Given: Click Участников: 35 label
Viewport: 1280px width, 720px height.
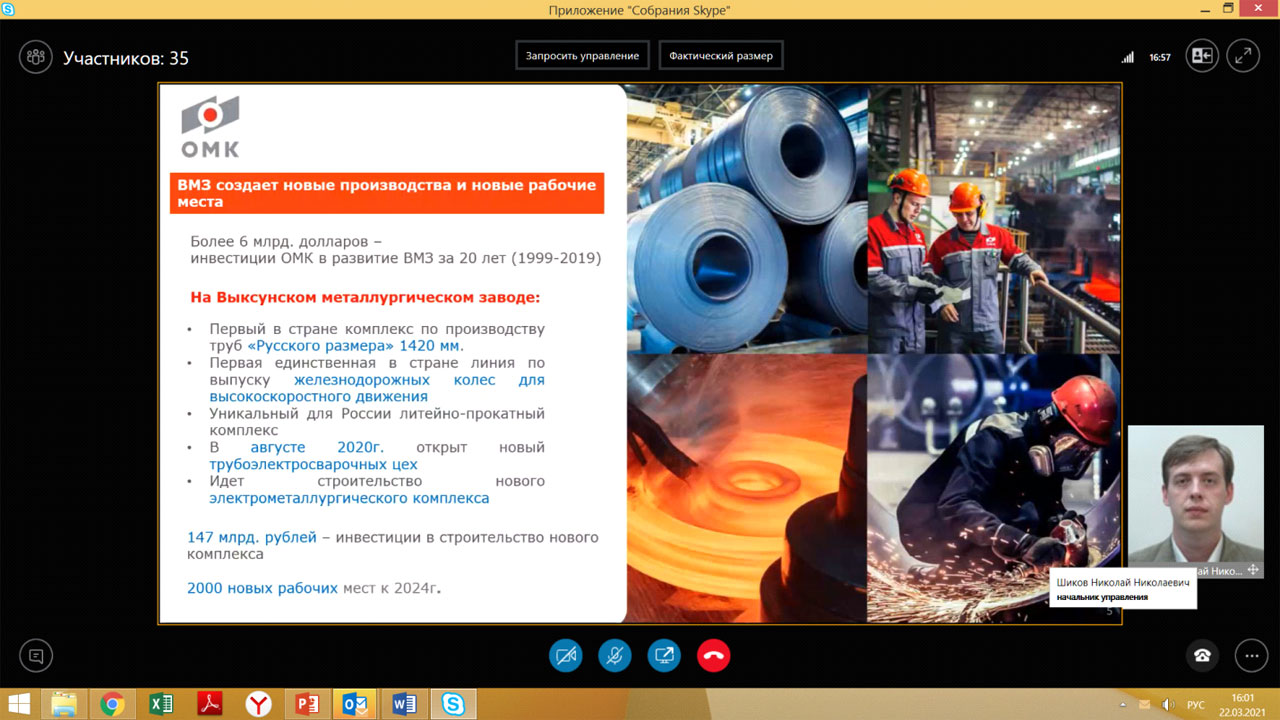Looking at the screenshot, I should click(x=126, y=58).
